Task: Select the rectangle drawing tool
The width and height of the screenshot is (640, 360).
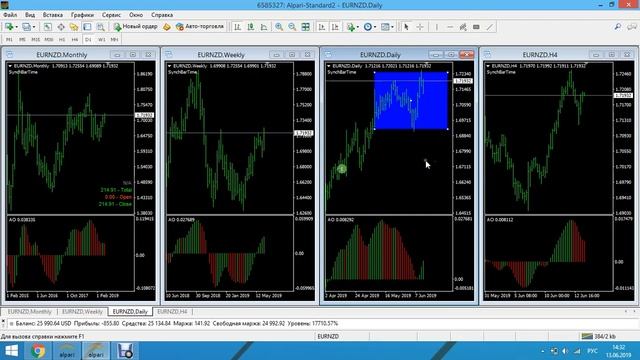Action: (x=476, y=27)
